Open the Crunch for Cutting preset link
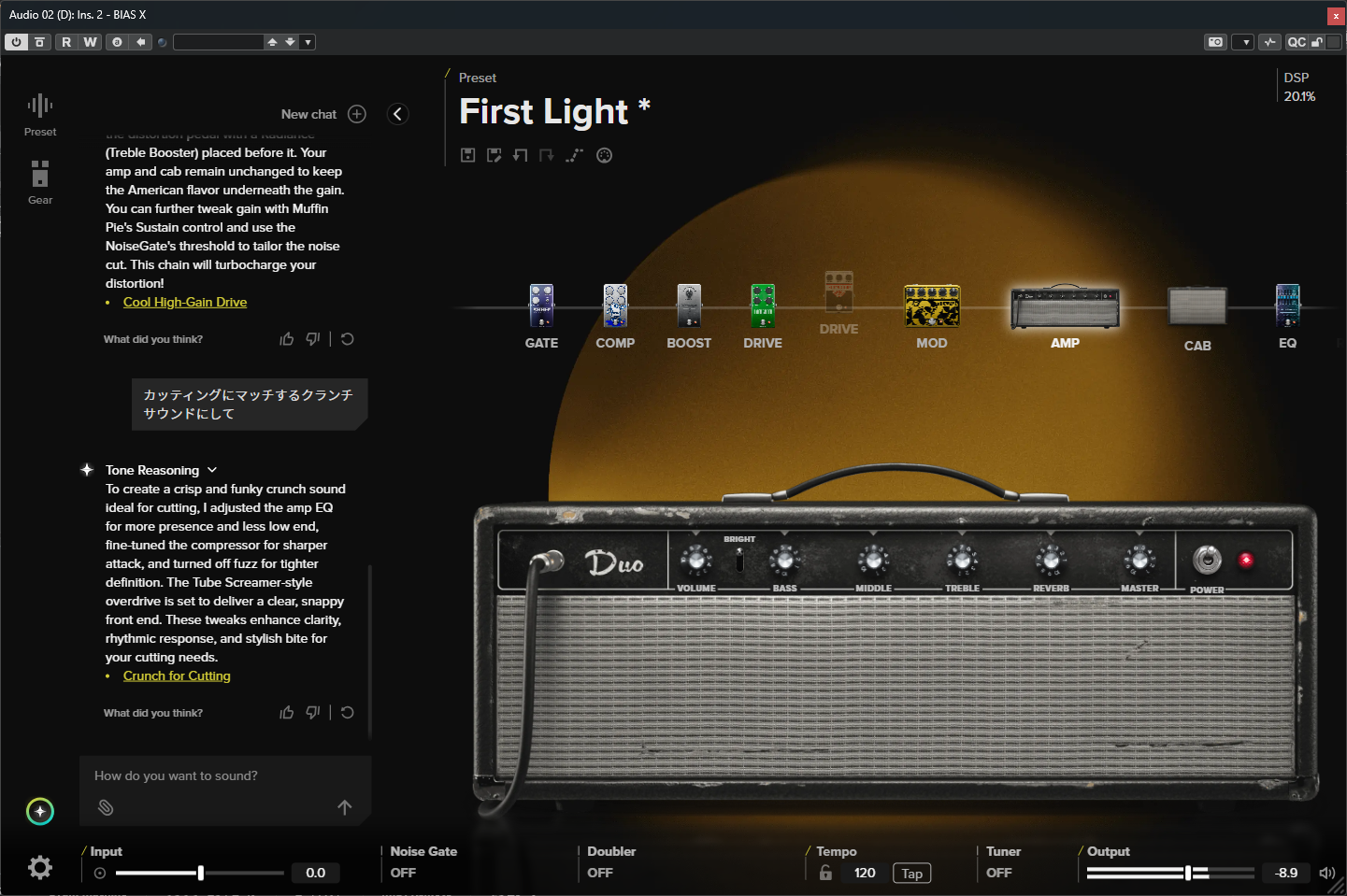1347x896 pixels. pyautogui.click(x=177, y=676)
